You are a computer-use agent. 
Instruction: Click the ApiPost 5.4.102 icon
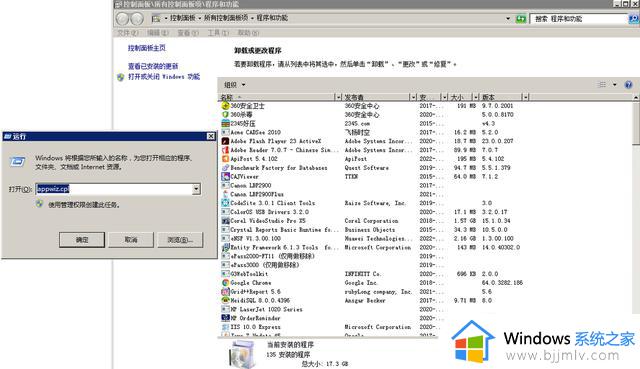pos(225,159)
